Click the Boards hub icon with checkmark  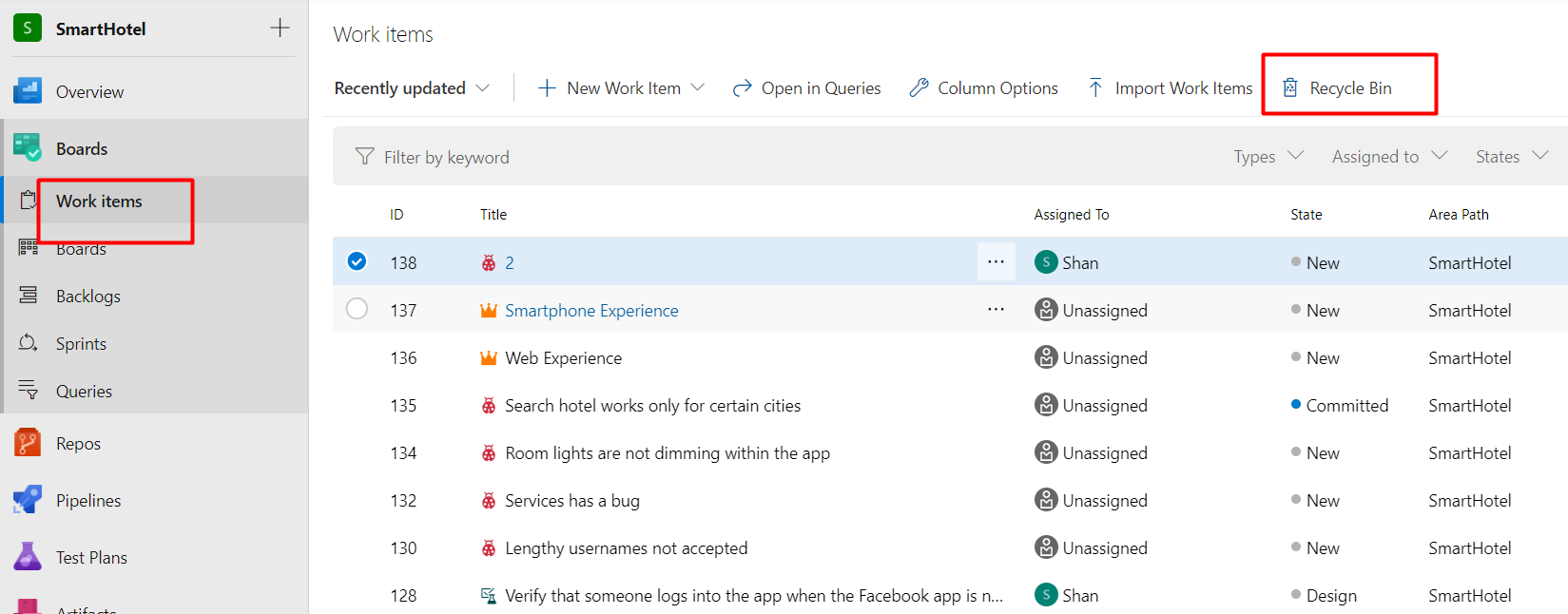coord(28,147)
